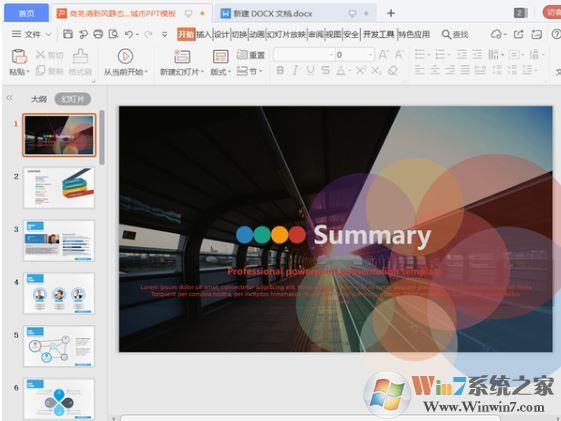
Task: Select slide 3 thumbnail
Action: 59,241
